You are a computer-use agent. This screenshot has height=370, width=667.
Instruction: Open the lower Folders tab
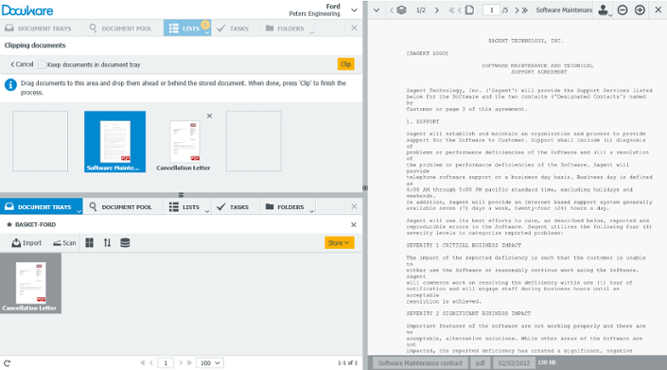click(x=285, y=207)
